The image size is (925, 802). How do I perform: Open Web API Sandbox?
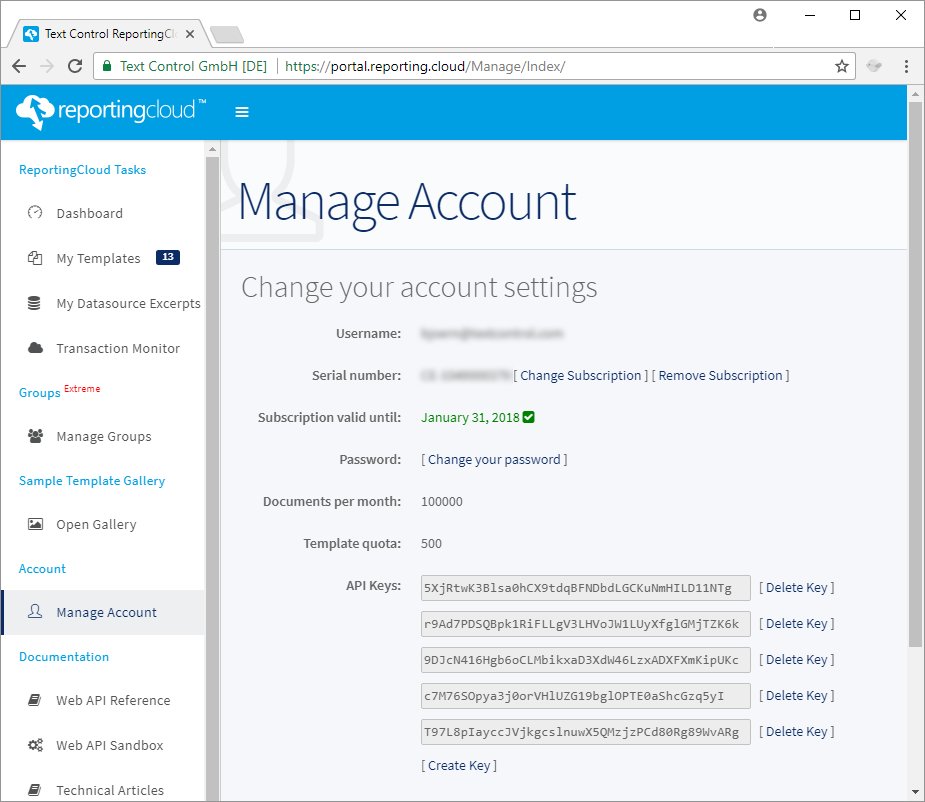[110, 745]
